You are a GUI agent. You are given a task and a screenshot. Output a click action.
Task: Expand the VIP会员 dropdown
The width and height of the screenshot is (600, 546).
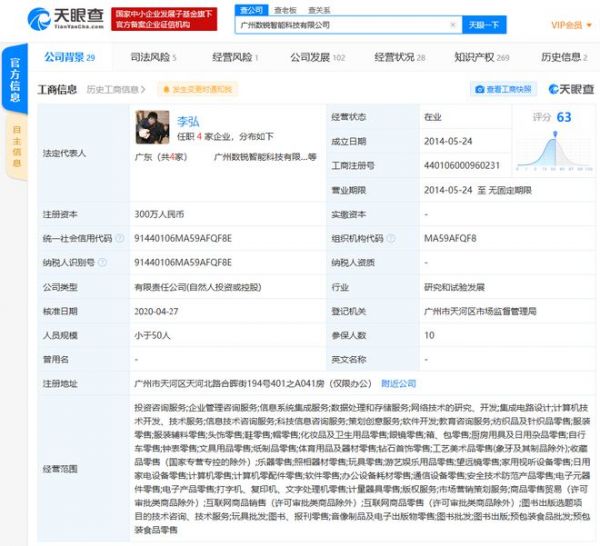click(x=570, y=24)
